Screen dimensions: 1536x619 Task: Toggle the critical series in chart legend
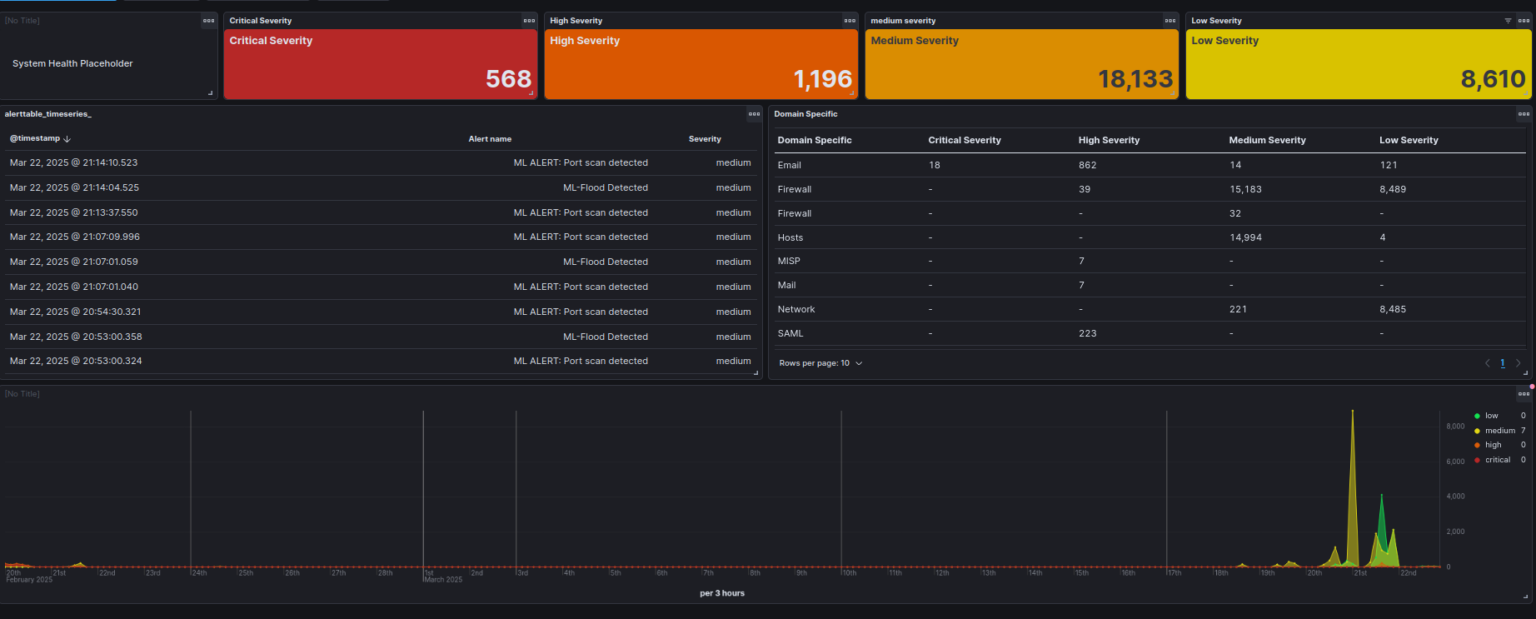1496,459
